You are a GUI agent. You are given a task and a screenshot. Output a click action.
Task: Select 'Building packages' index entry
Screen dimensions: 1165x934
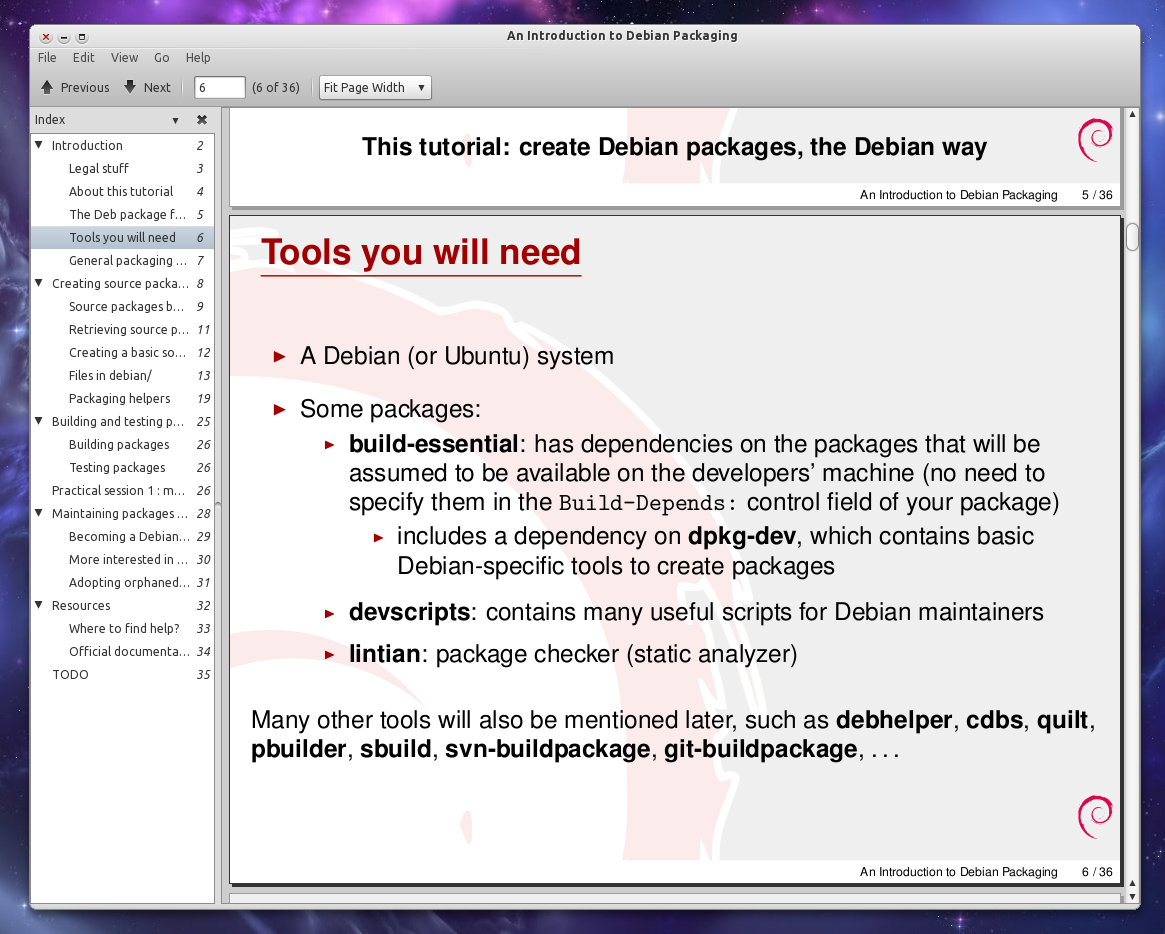click(x=123, y=445)
